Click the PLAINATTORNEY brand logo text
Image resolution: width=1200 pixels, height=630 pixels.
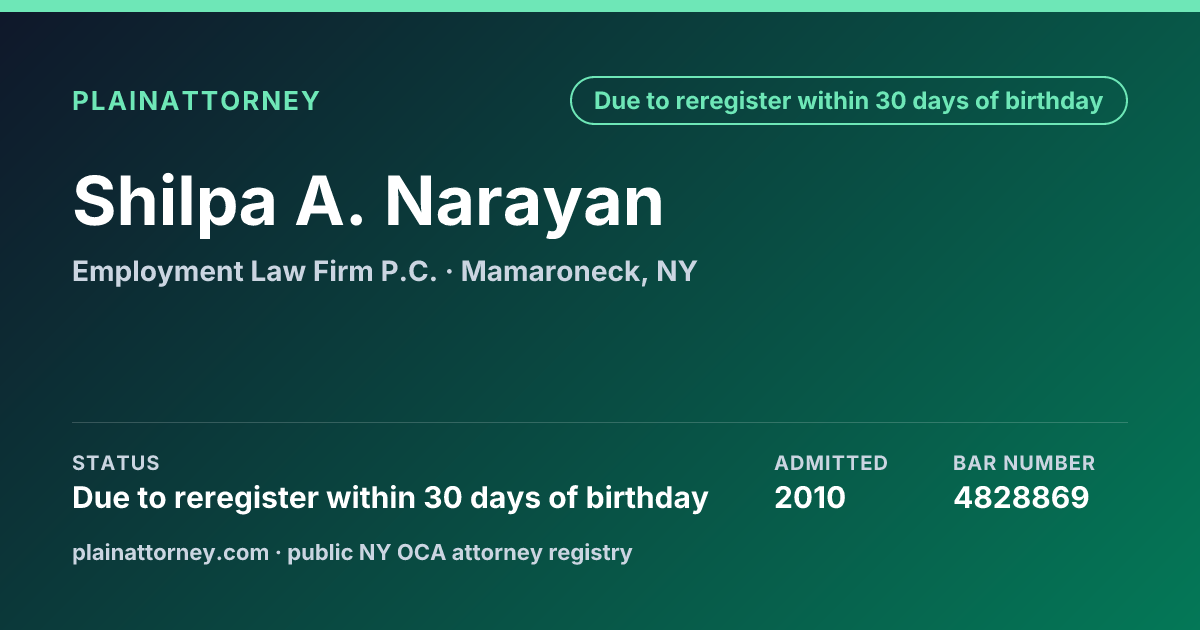196,101
